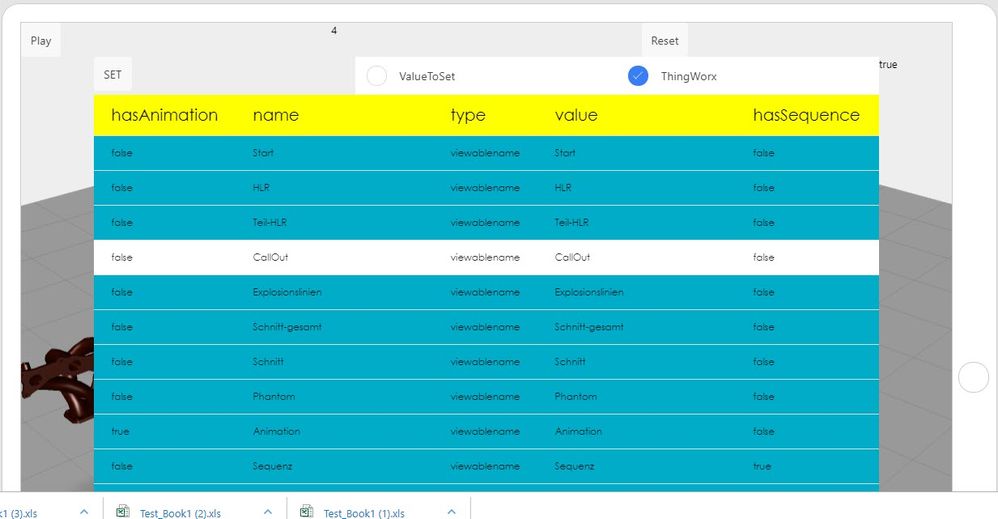Screen dimensions: 998x519
Task: Click the value column header
Action: (x=576, y=115)
